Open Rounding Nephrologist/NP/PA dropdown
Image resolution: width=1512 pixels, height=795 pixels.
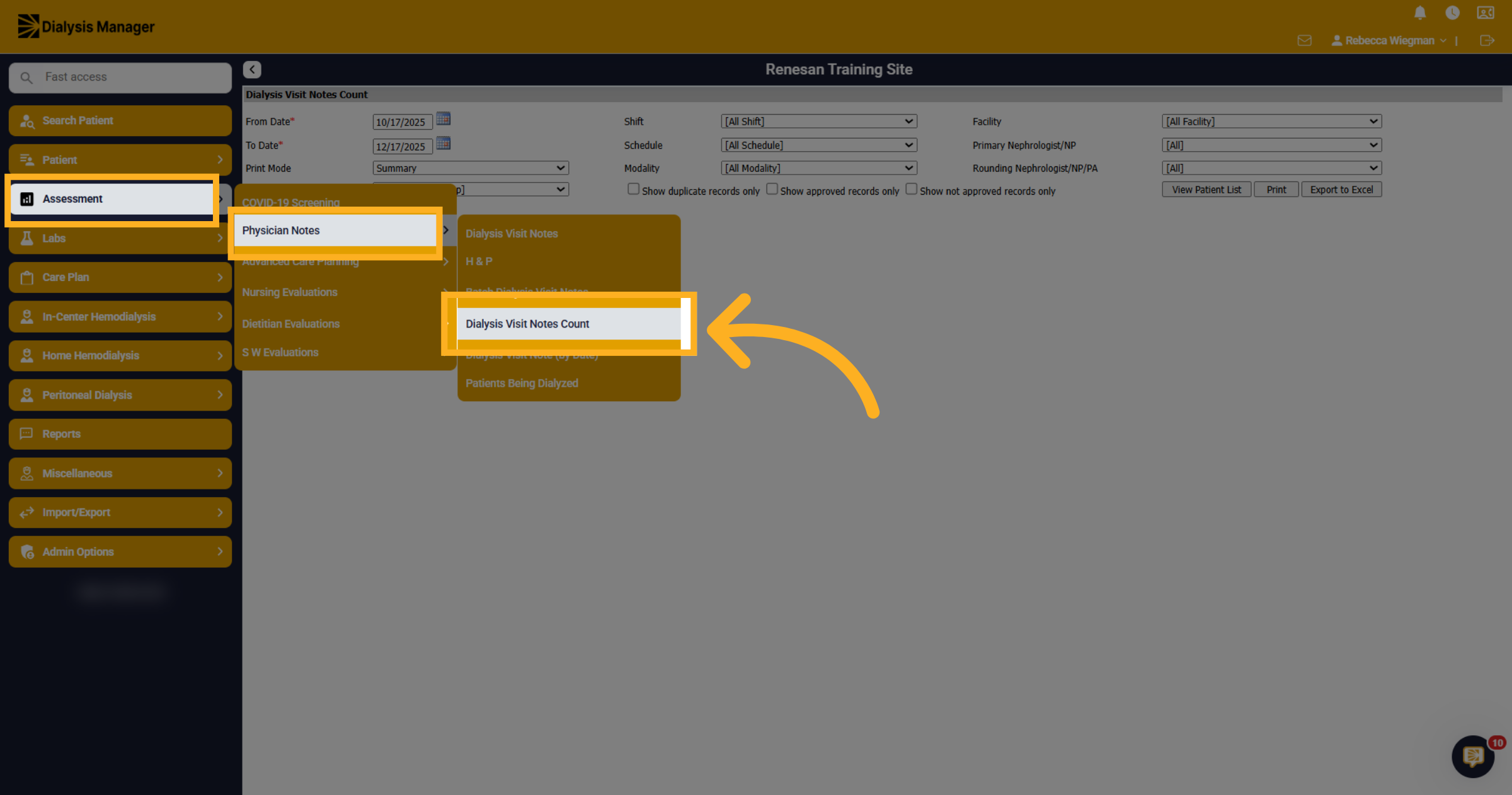[1272, 168]
